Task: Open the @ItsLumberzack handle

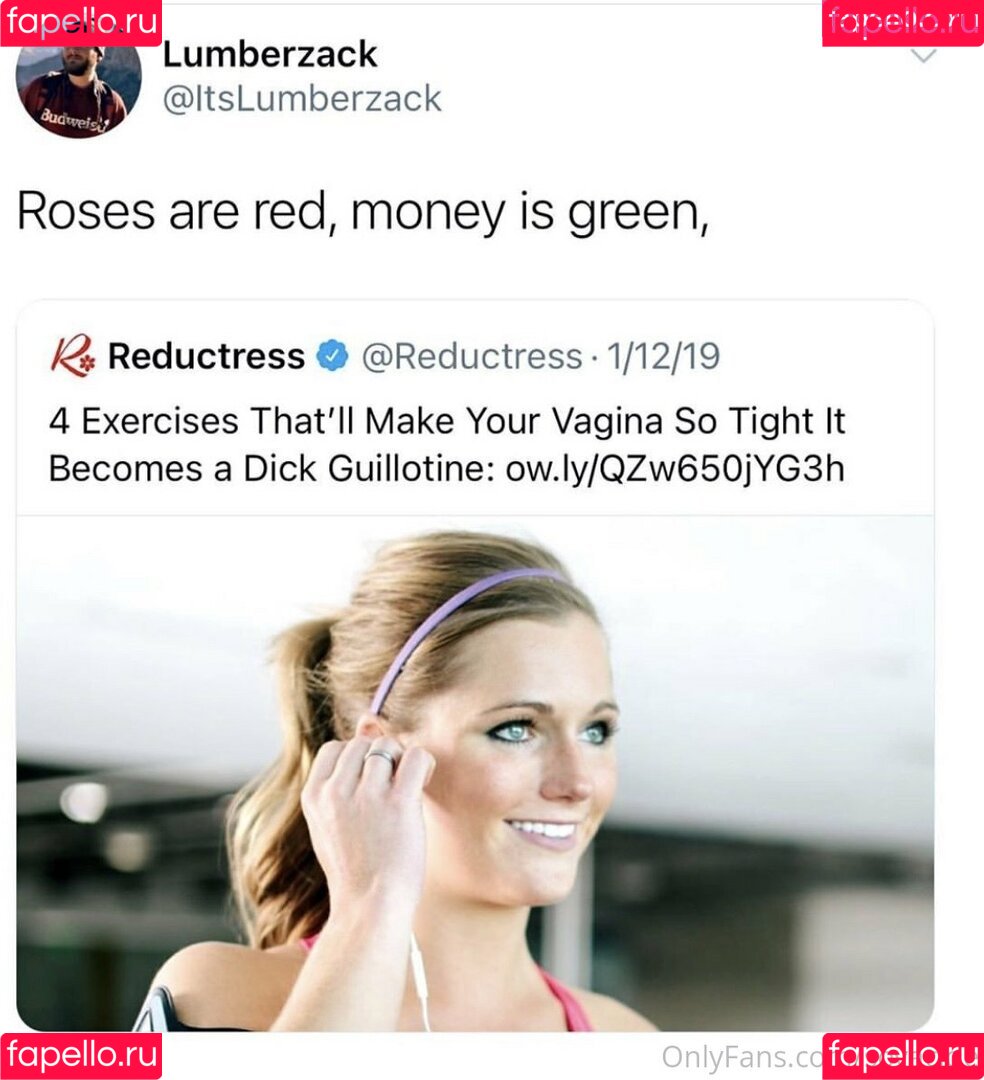Action: [302, 98]
